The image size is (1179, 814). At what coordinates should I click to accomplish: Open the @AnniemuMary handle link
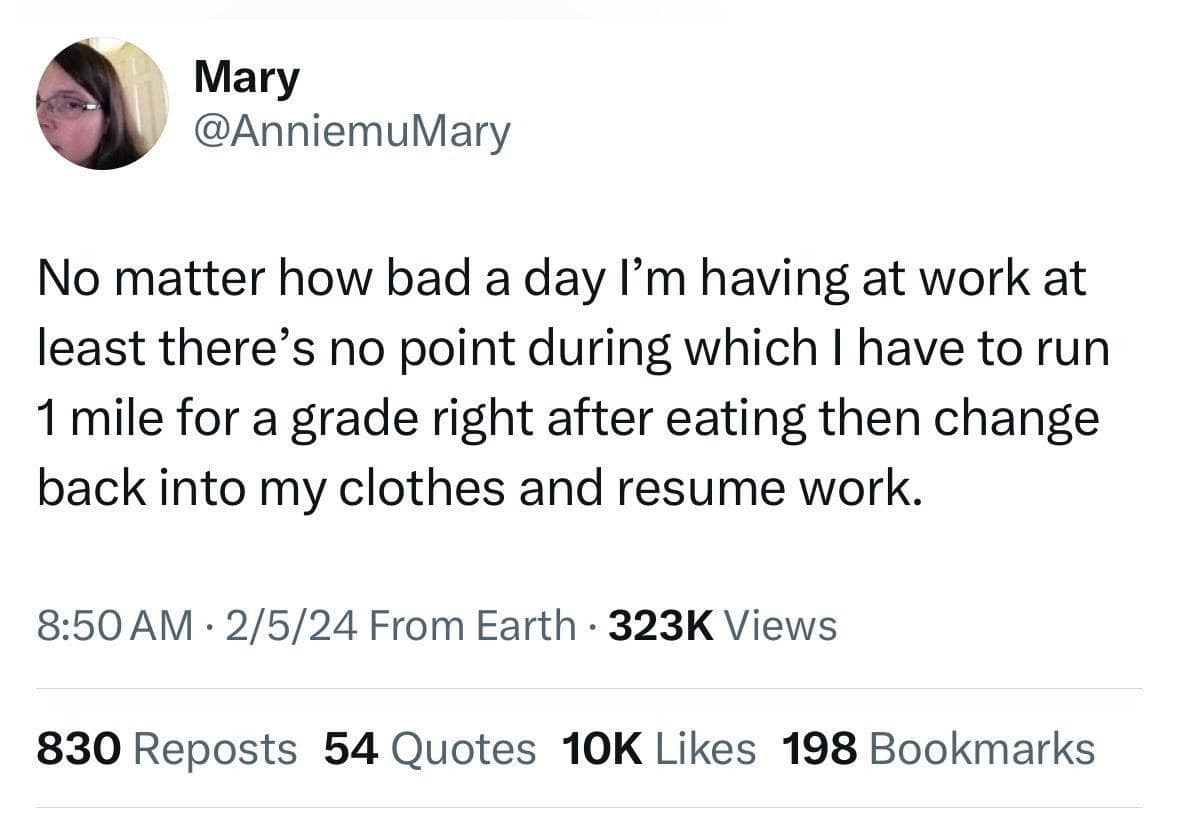coord(352,131)
